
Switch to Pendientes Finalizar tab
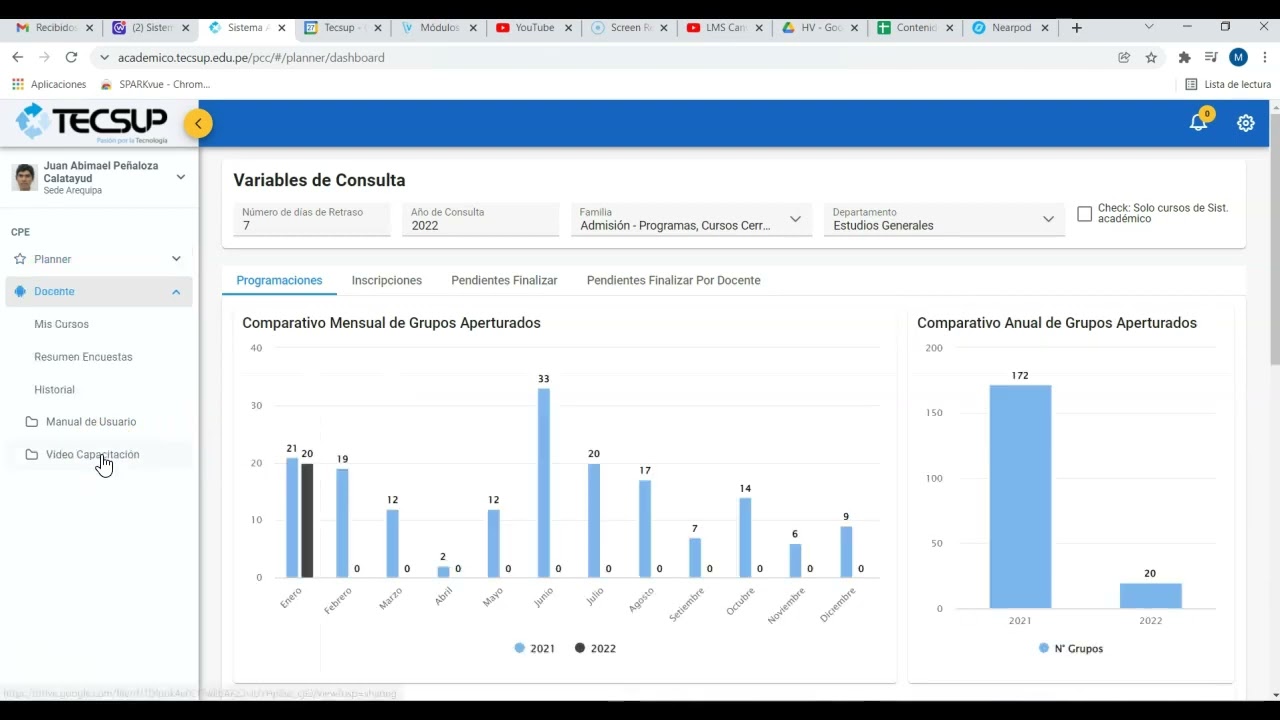[504, 281]
